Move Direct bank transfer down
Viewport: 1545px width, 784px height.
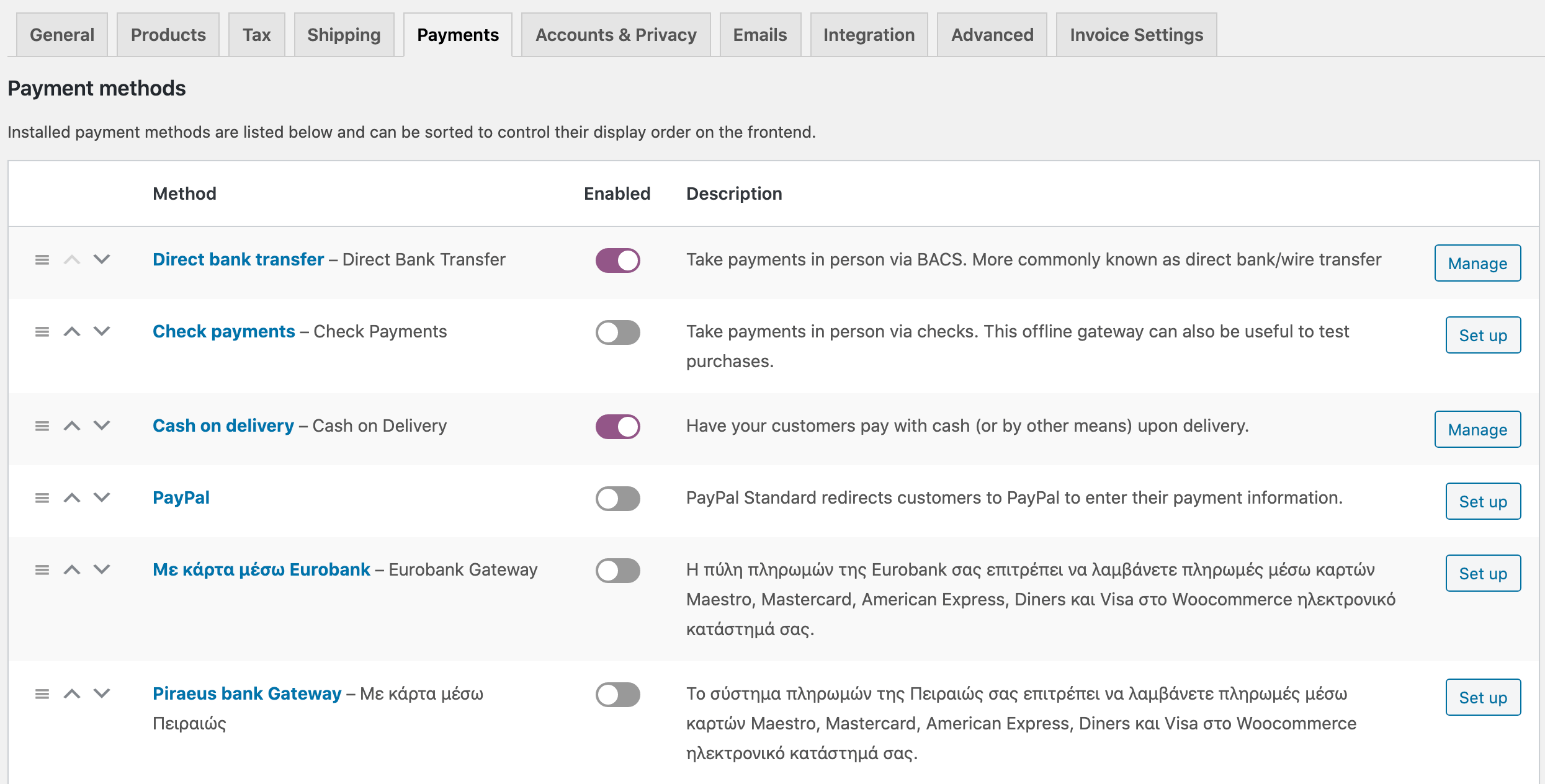click(102, 259)
